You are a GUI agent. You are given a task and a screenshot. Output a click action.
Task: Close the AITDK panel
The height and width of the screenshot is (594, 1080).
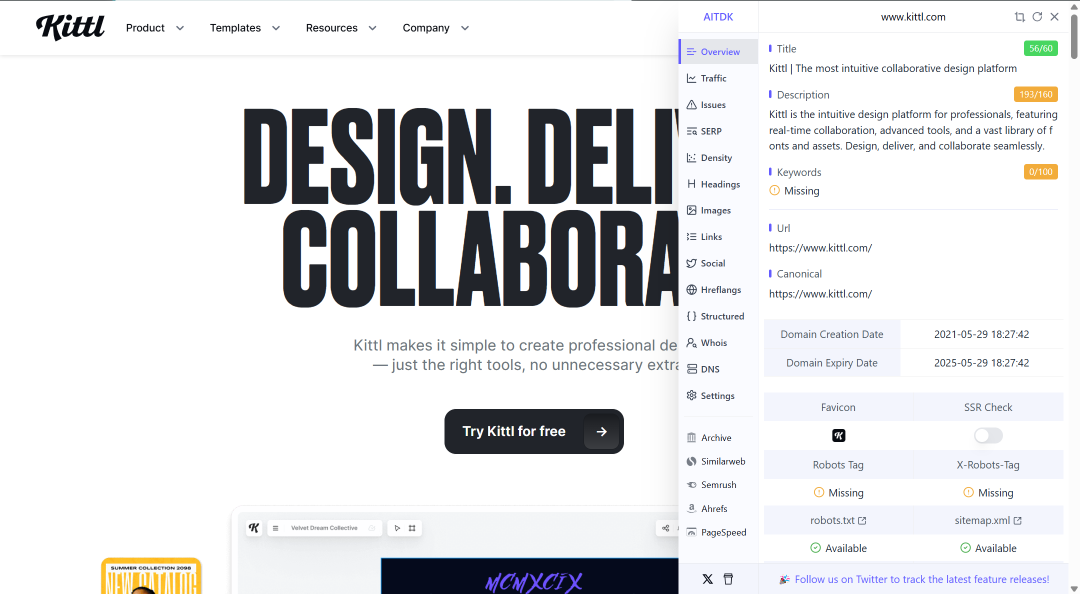pos(1055,17)
